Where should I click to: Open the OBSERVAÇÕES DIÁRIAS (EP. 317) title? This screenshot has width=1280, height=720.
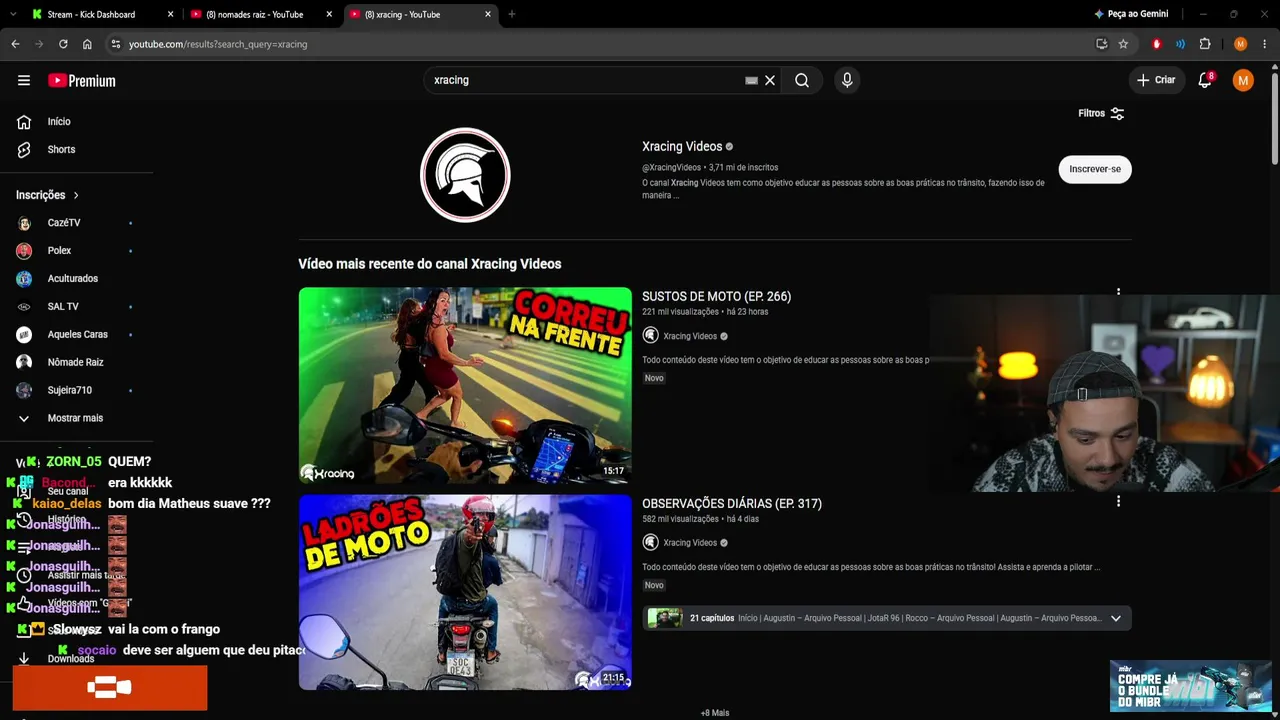pyautogui.click(x=732, y=504)
